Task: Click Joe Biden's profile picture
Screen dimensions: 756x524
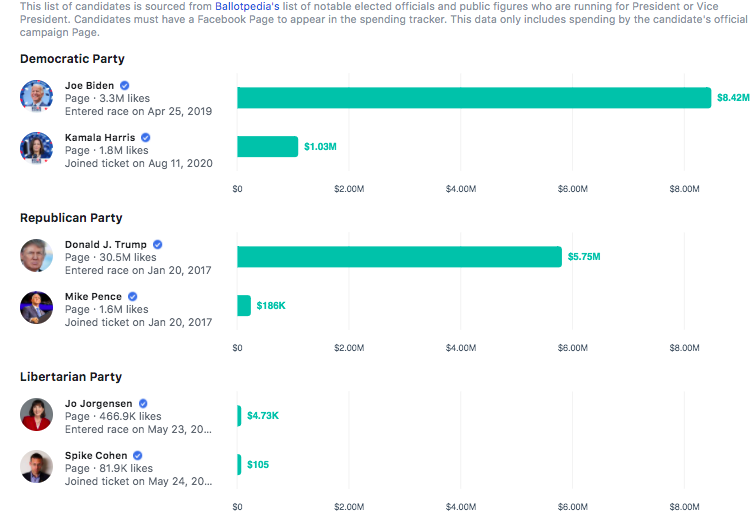Action: pos(36,97)
